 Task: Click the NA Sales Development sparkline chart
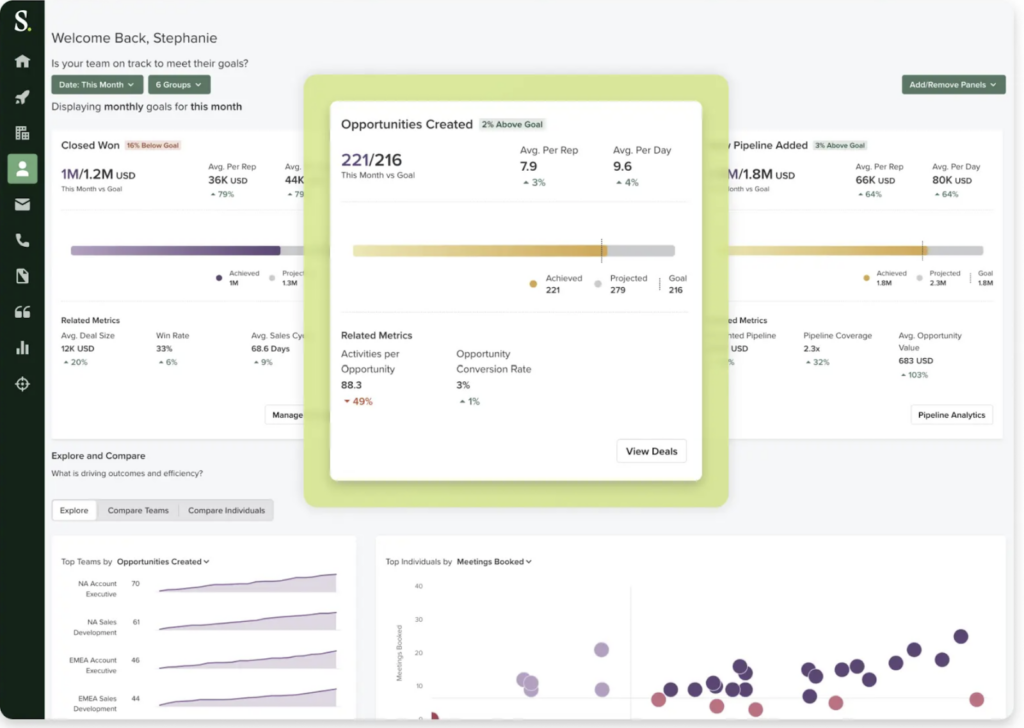coord(248,621)
